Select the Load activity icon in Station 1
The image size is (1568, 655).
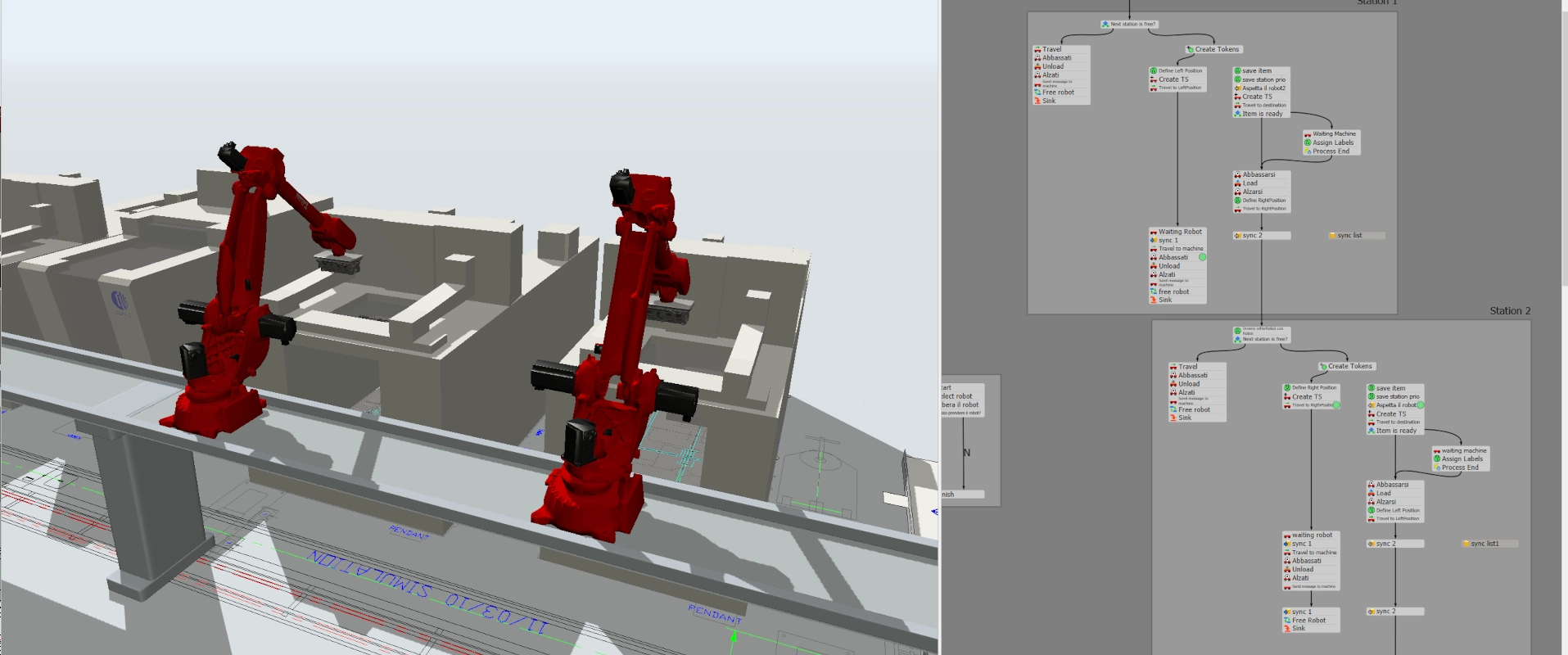click(x=1238, y=183)
